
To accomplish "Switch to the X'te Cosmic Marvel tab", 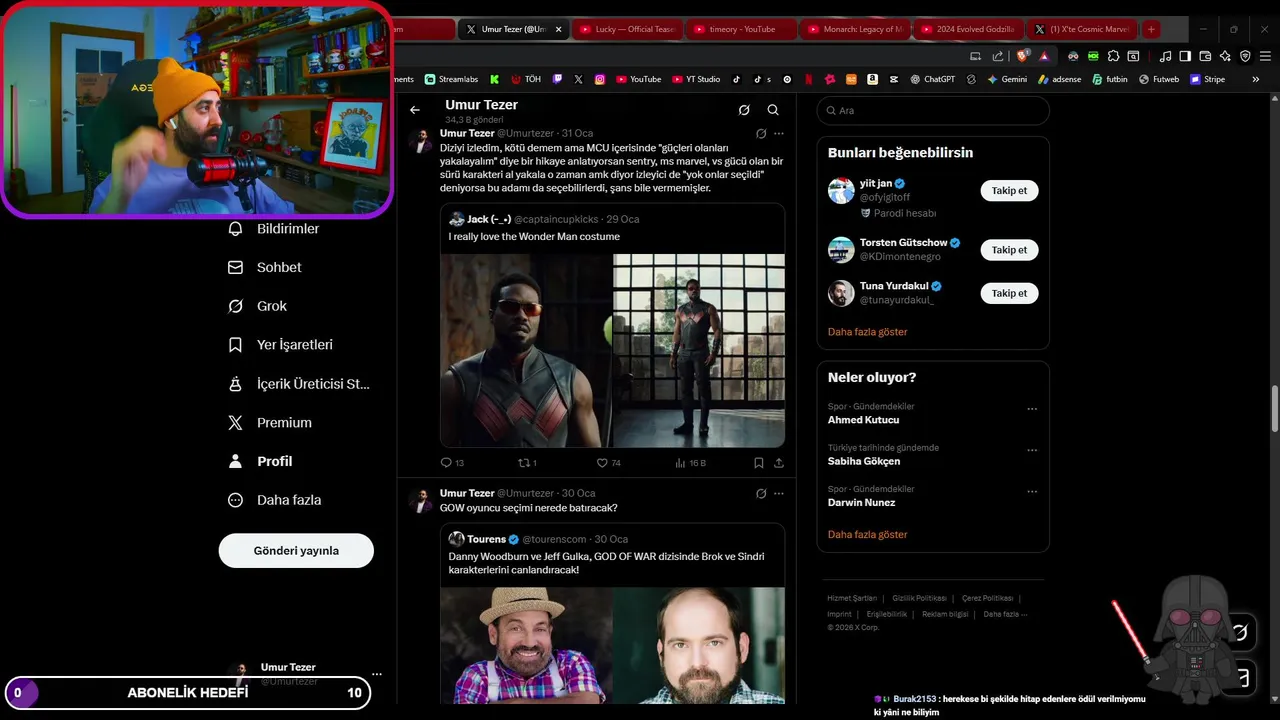I will 1083,29.
